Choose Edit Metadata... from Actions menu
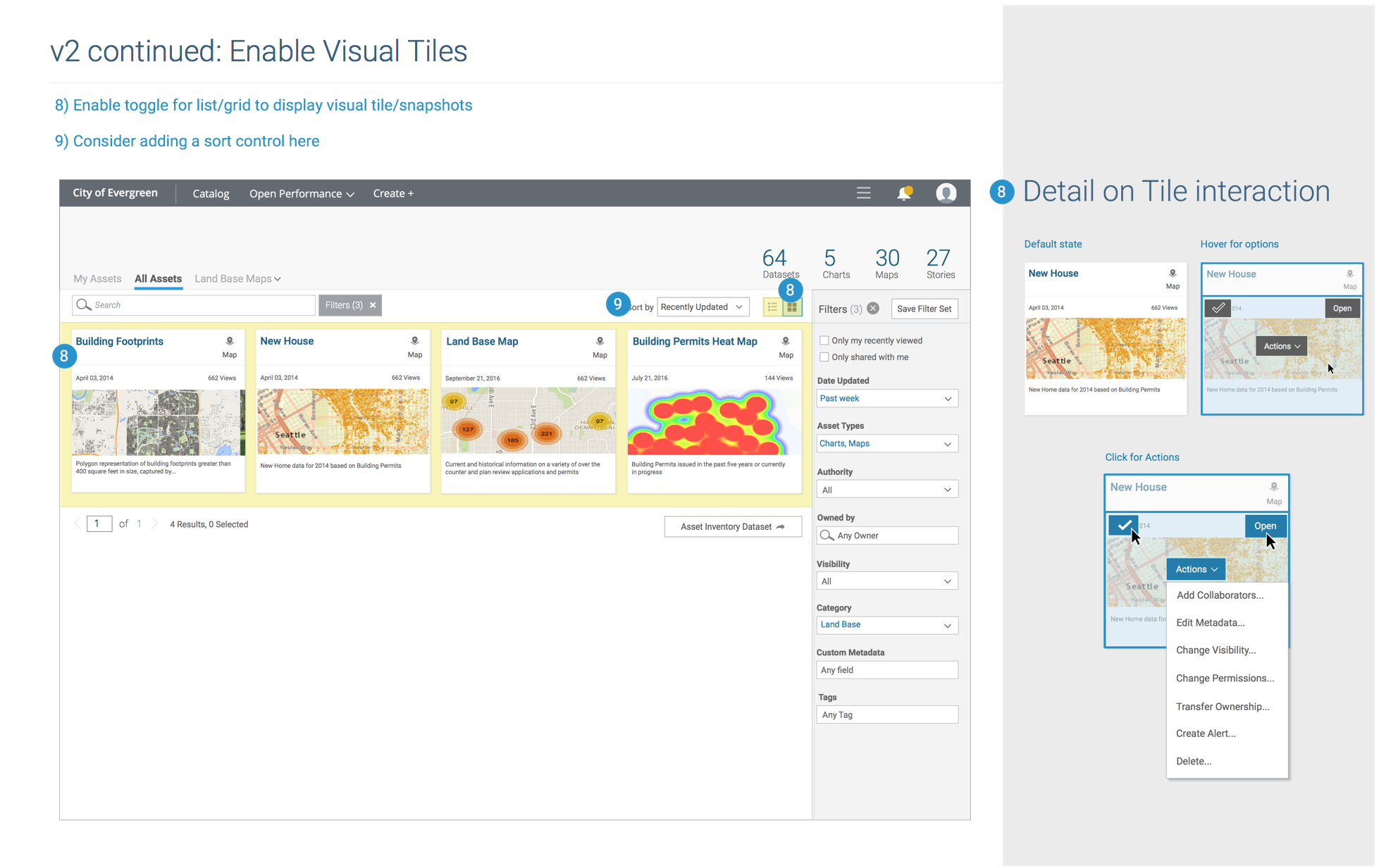Viewport: 1379px width, 868px height. click(x=1211, y=623)
